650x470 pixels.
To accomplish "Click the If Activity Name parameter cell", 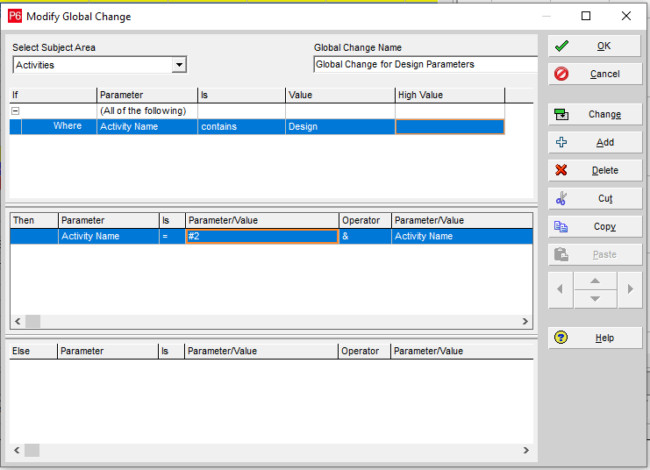I will (147, 127).
